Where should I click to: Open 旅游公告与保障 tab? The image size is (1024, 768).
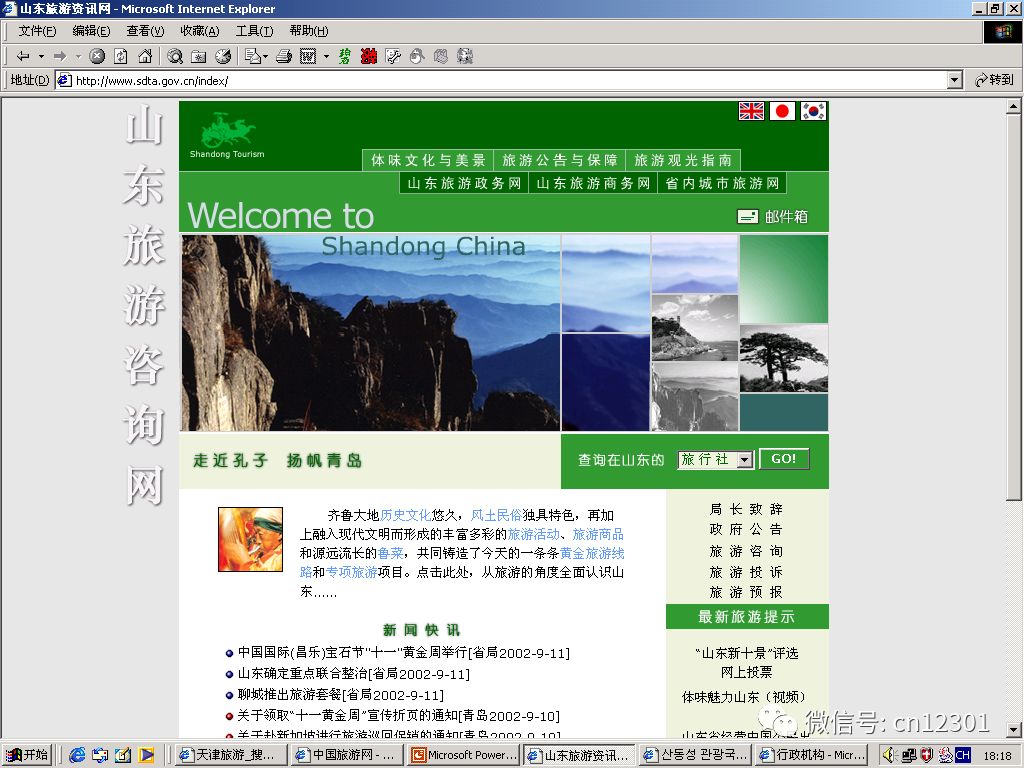(560, 160)
